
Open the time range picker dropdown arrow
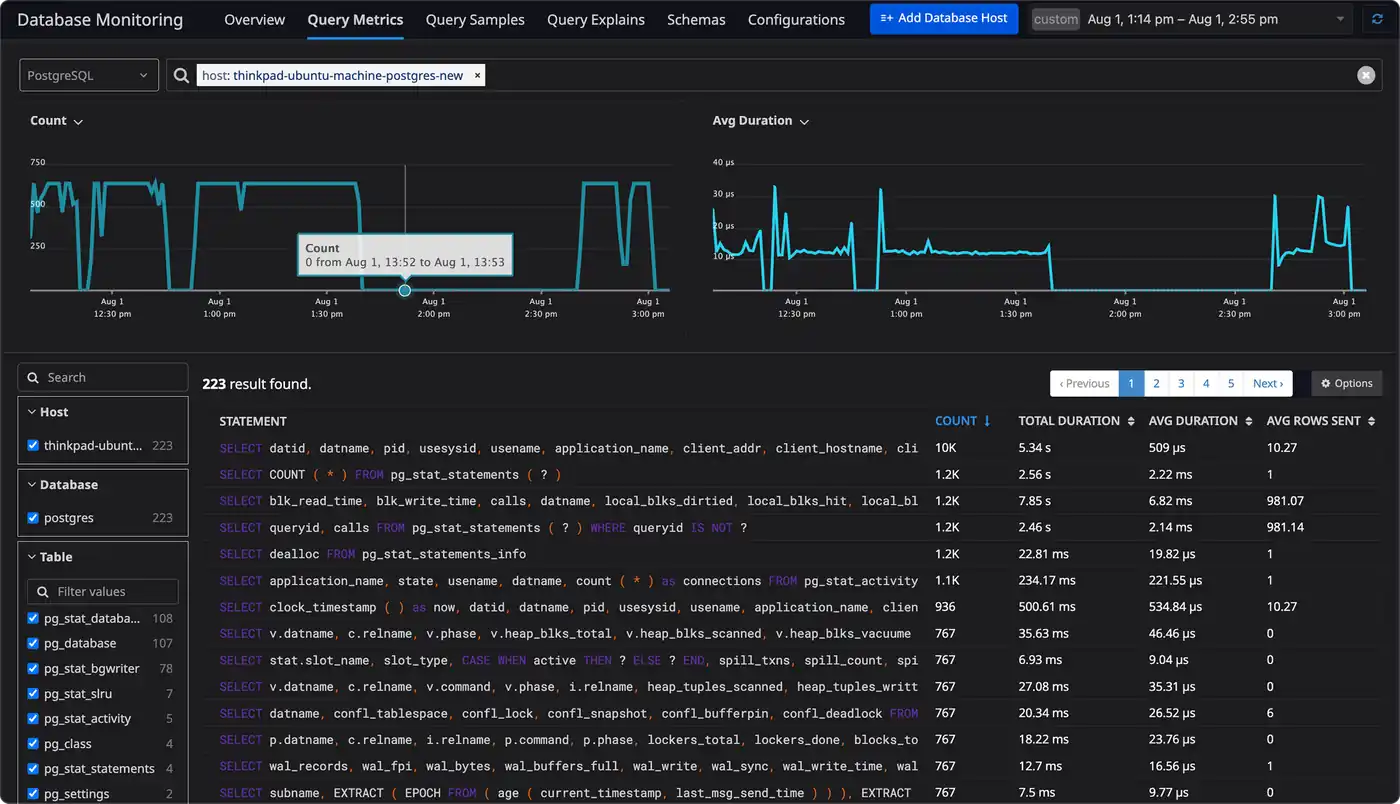1340,19
